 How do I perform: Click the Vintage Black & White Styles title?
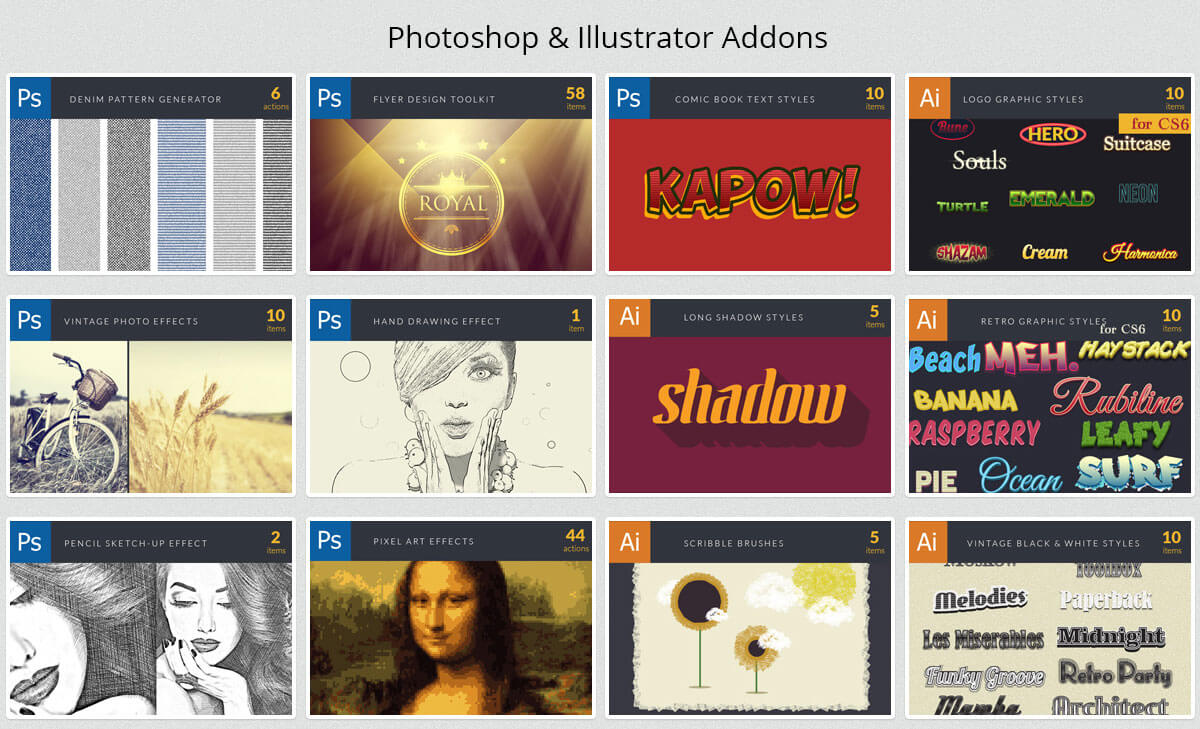click(x=1053, y=543)
